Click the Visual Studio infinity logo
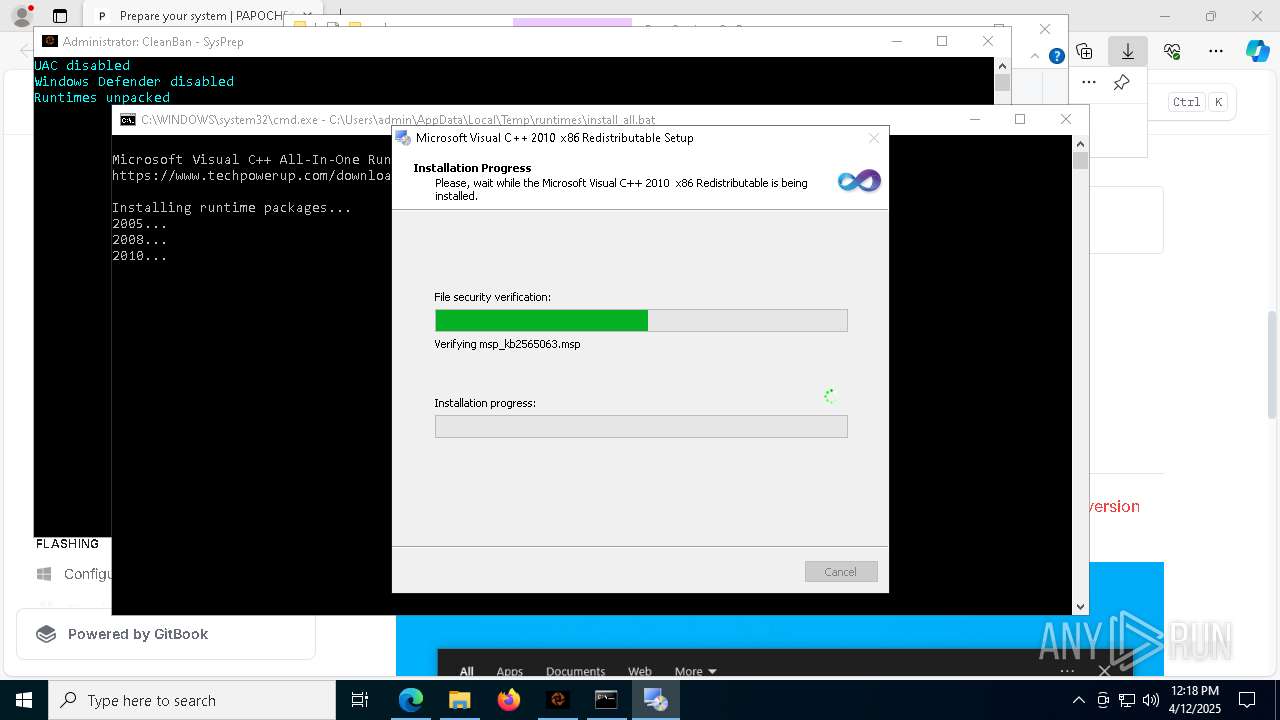The height and width of the screenshot is (720, 1280). click(x=859, y=181)
